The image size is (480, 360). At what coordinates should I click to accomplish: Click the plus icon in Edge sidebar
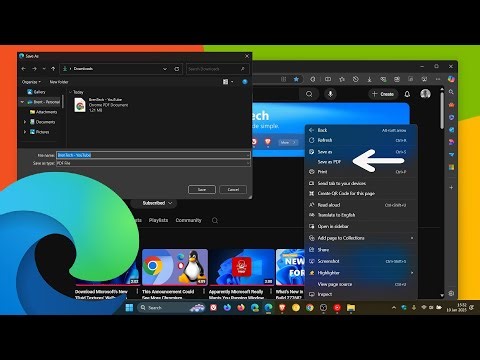pos(451,187)
